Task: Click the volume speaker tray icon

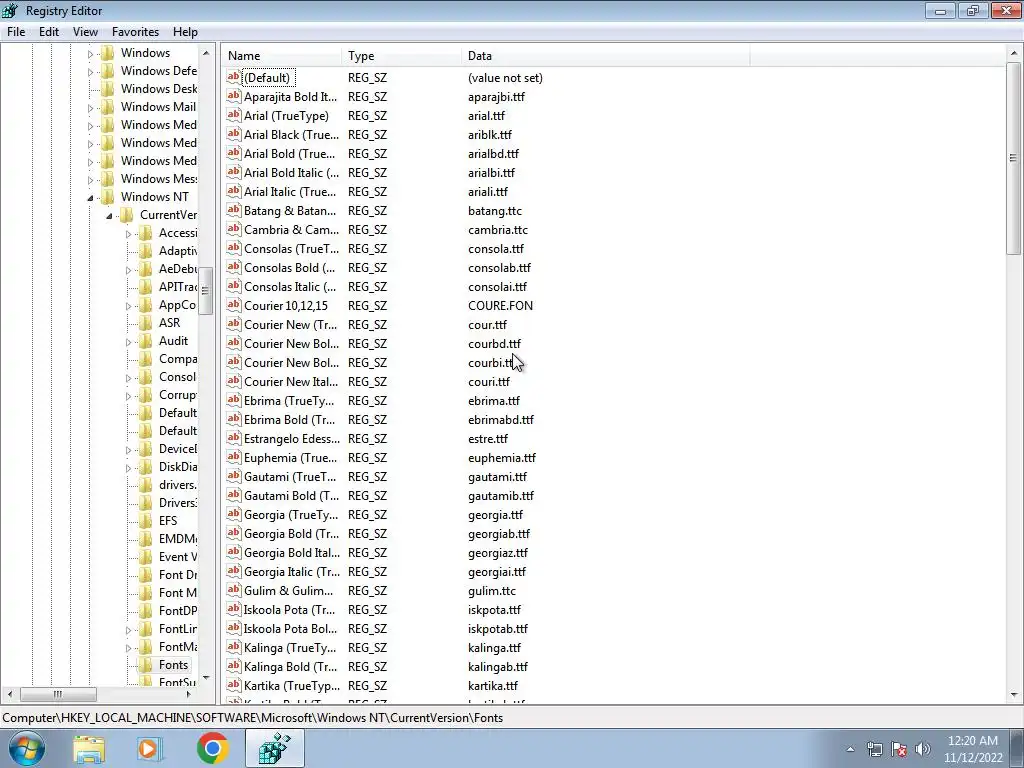Action: 923,749
